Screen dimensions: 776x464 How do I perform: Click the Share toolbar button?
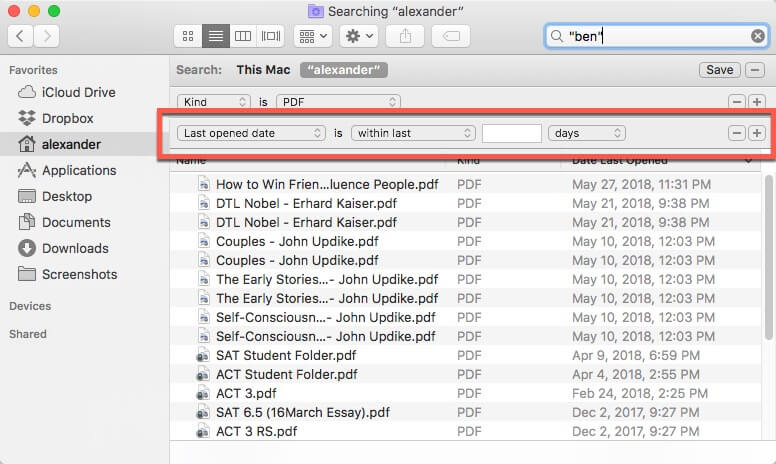click(x=405, y=36)
